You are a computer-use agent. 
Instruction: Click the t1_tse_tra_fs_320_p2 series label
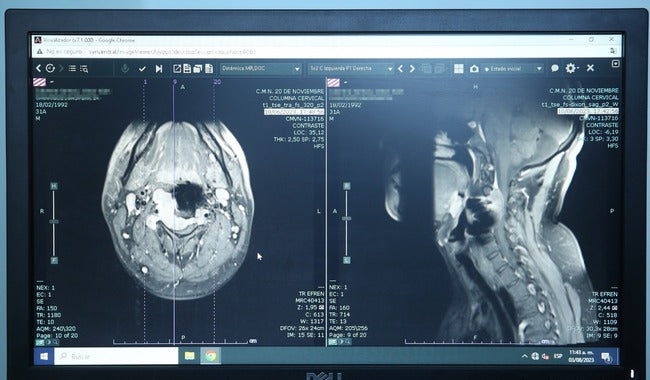point(293,105)
